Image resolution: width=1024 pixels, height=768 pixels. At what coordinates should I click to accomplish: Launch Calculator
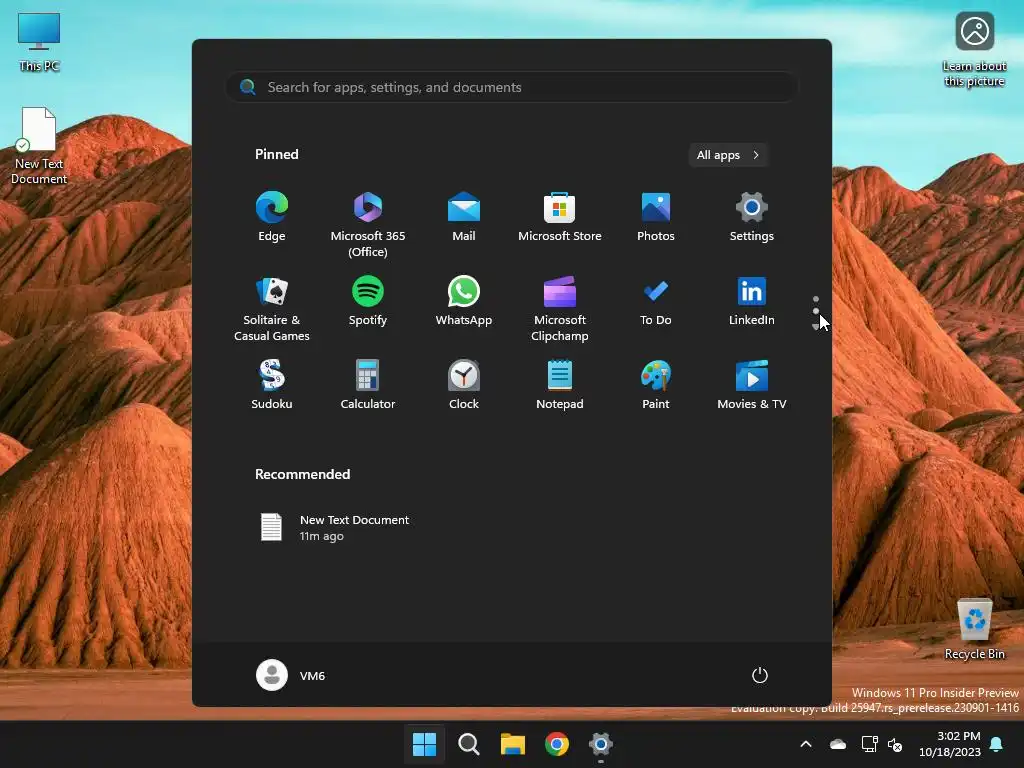point(368,385)
